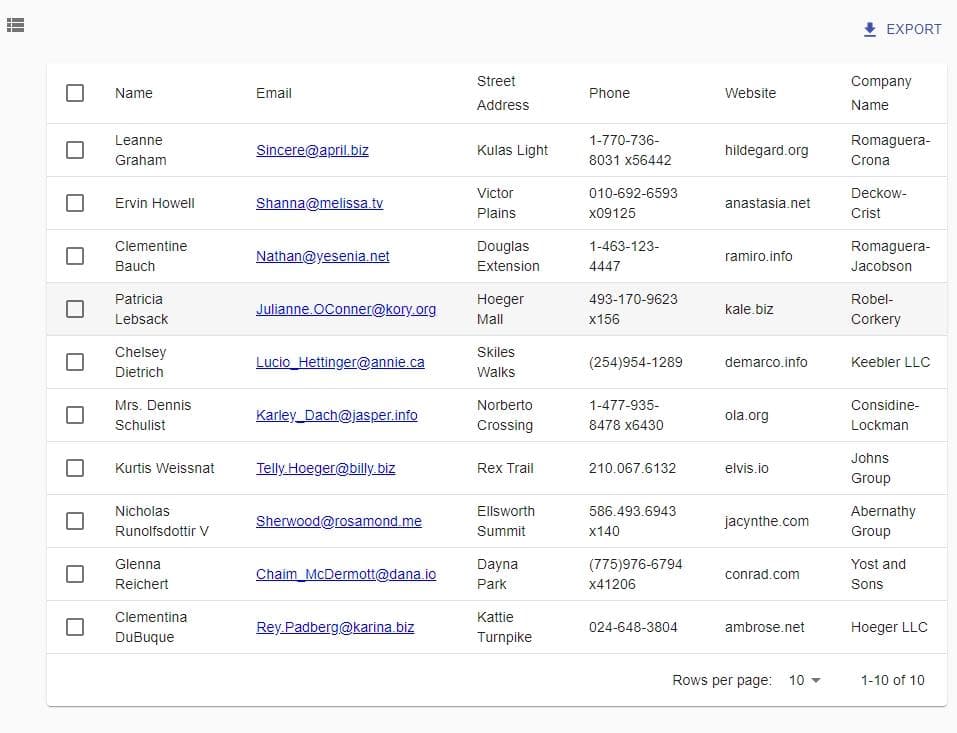
Task: Click the Export download icon
Action: click(869, 30)
